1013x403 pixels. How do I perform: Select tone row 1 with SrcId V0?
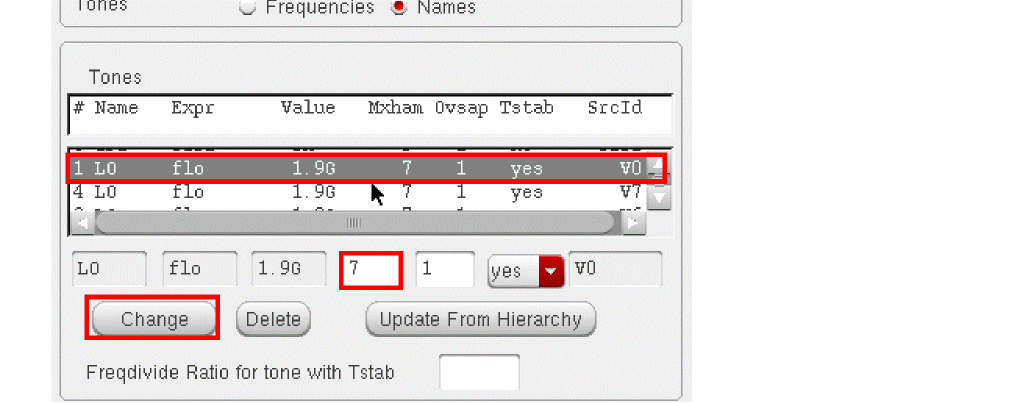click(x=350, y=168)
